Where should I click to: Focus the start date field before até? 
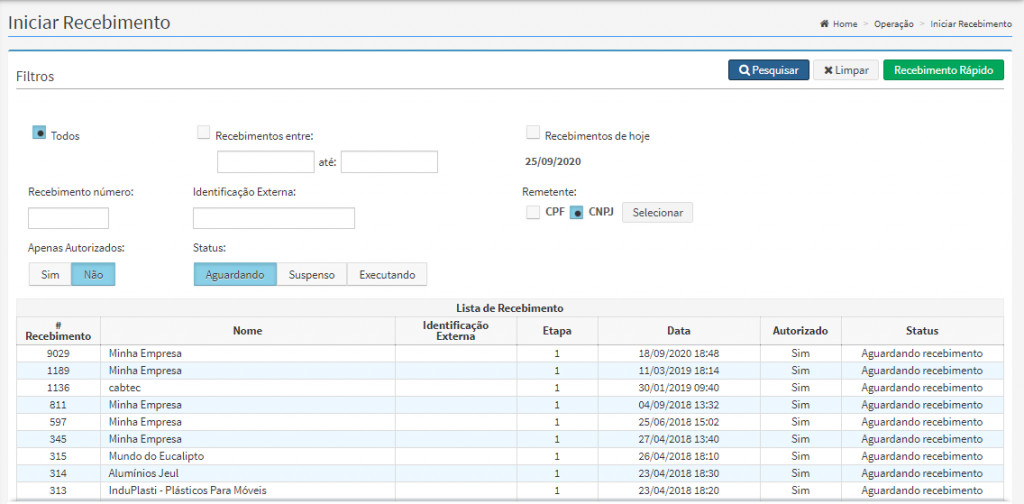point(266,162)
